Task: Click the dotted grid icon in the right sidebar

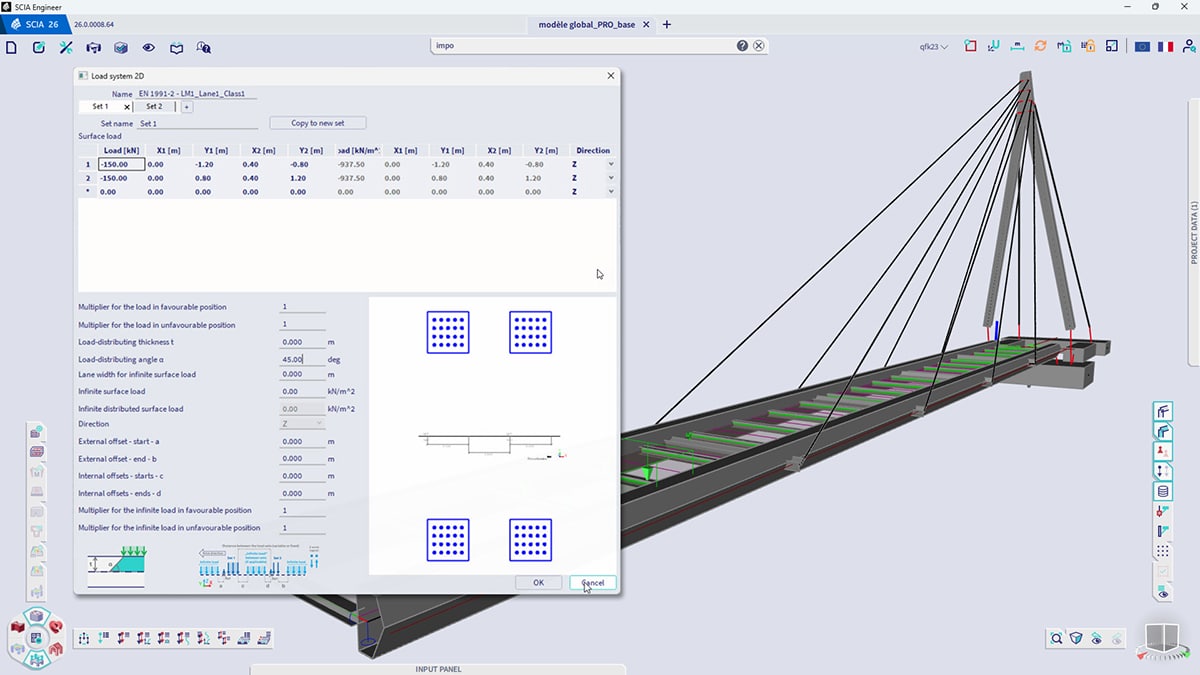Action: [x=1163, y=549]
